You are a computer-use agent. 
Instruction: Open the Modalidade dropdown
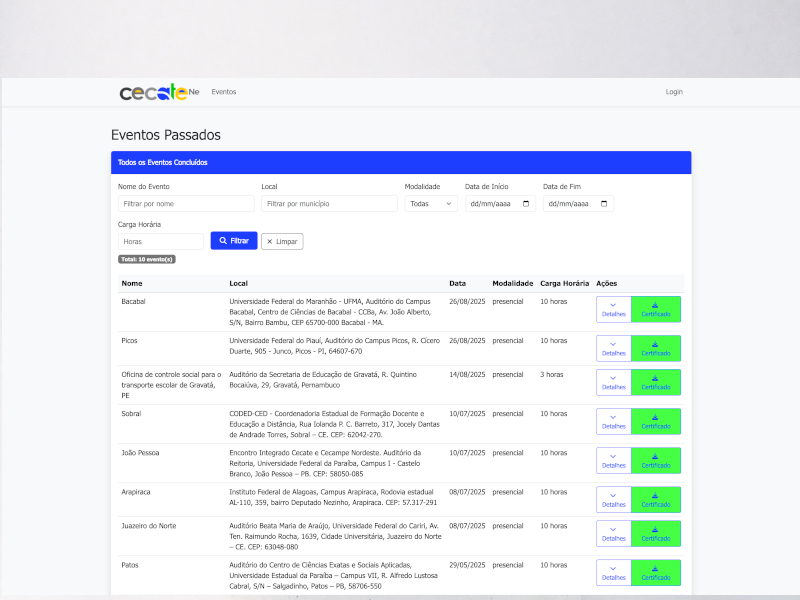431,203
